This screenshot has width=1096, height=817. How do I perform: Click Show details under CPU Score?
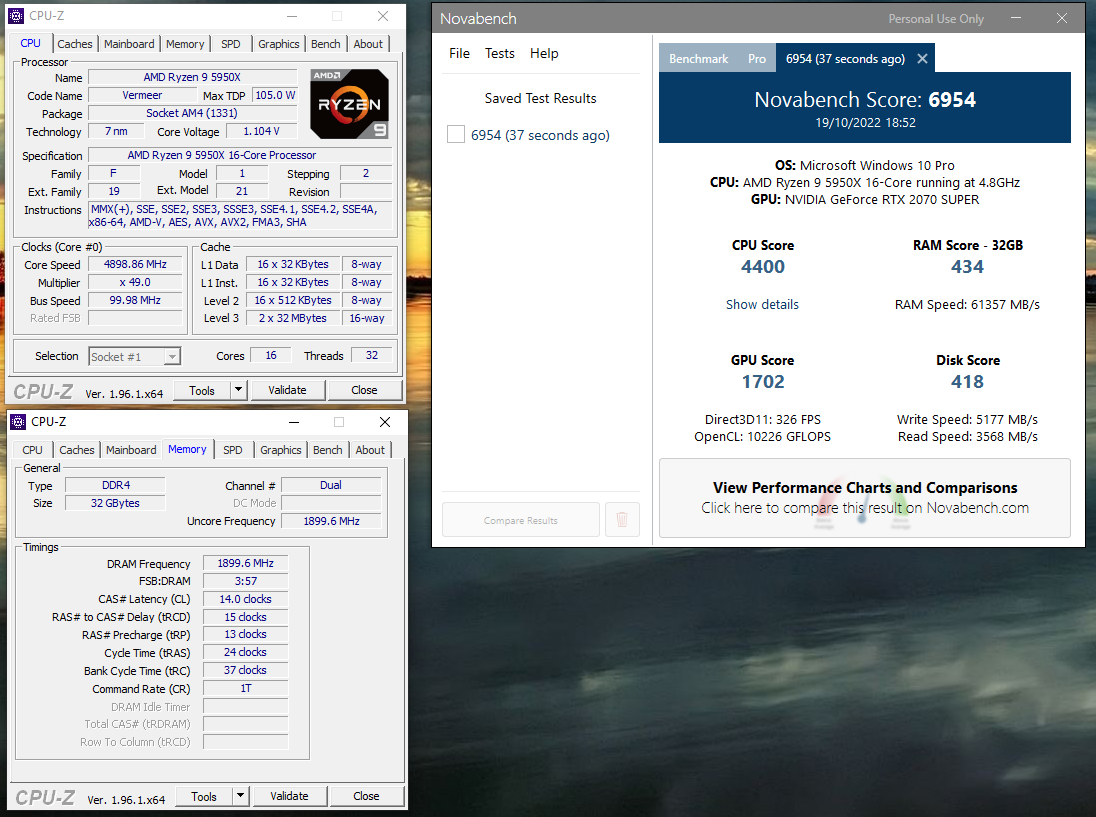pyautogui.click(x=762, y=304)
